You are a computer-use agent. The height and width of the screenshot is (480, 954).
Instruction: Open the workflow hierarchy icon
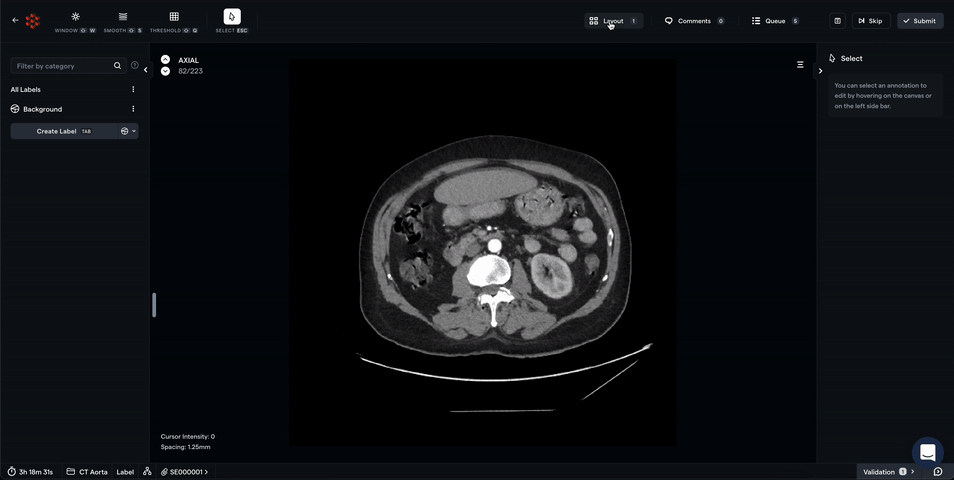click(x=147, y=471)
